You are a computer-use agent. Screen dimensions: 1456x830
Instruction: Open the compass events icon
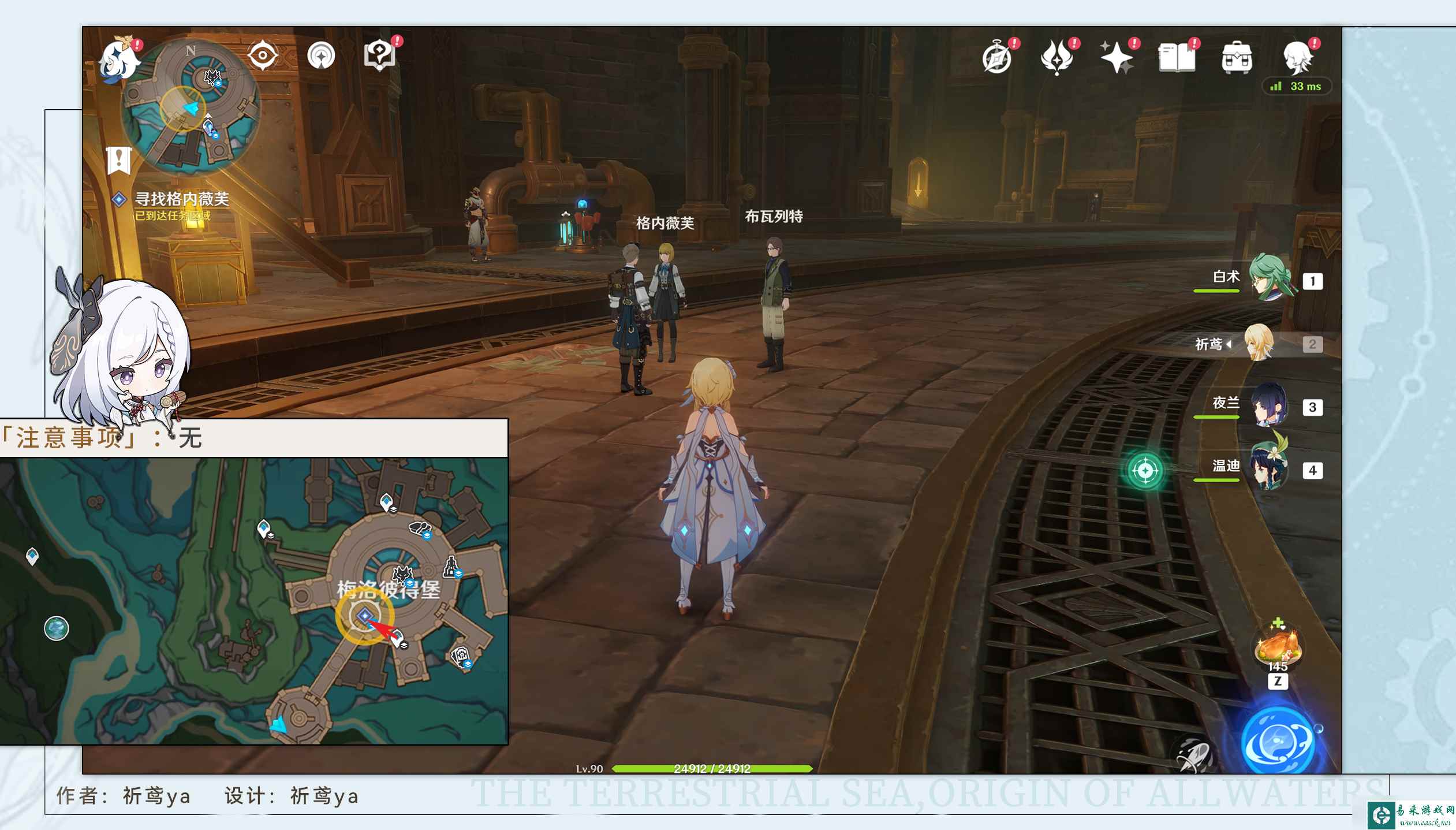(997, 58)
